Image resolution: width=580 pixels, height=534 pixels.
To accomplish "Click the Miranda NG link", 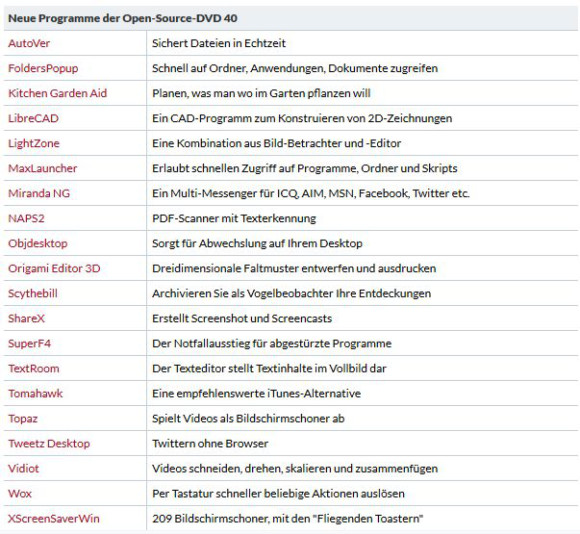I will (x=39, y=193).
